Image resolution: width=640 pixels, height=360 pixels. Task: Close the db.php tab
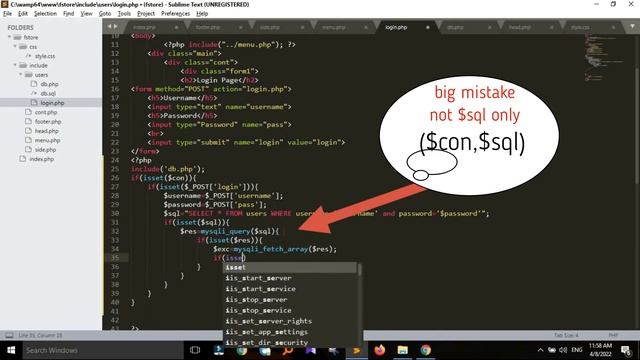(x=489, y=27)
